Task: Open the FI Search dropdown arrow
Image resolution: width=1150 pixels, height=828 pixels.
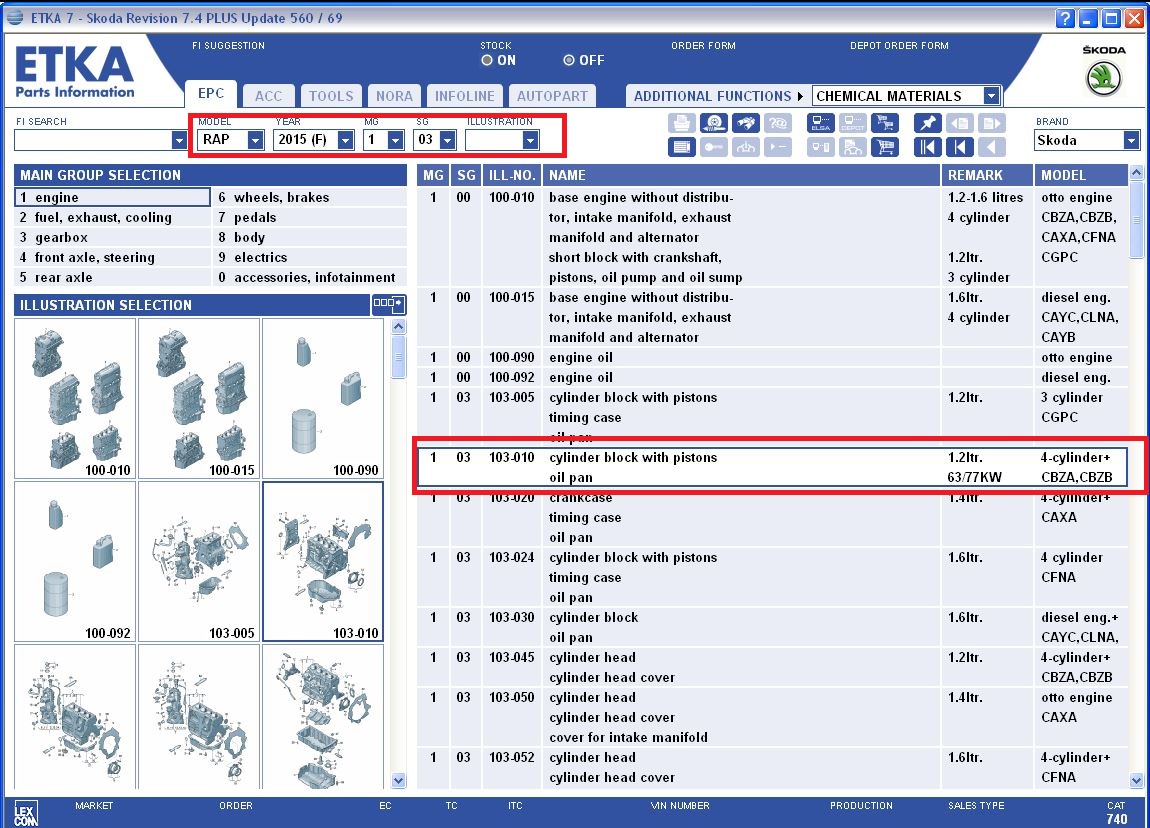Action: pyautogui.click(x=179, y=140)
